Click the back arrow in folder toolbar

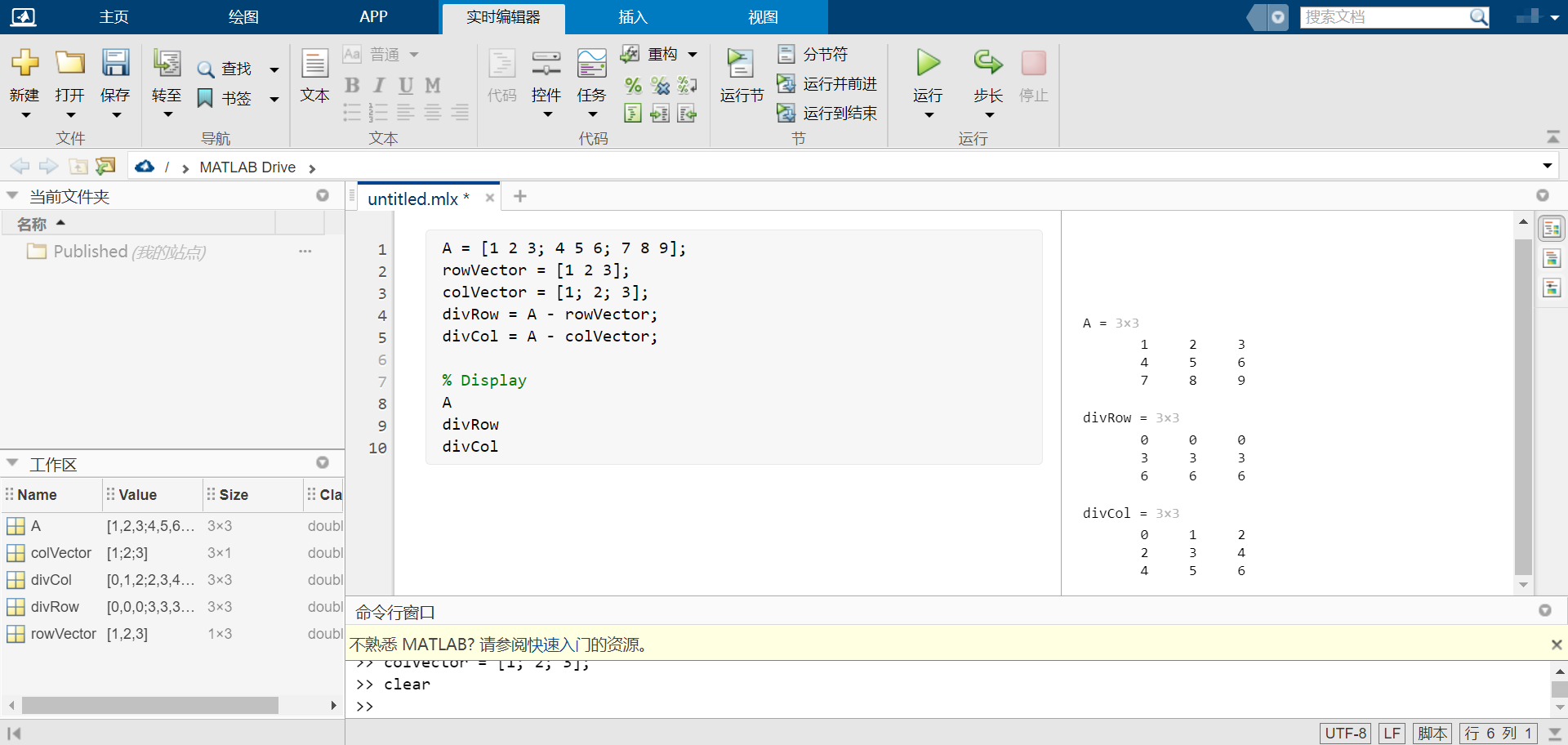[20, 167]
